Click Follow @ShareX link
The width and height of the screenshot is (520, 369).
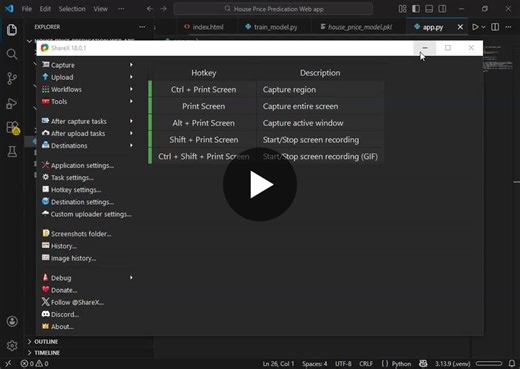tap(77, 302)
